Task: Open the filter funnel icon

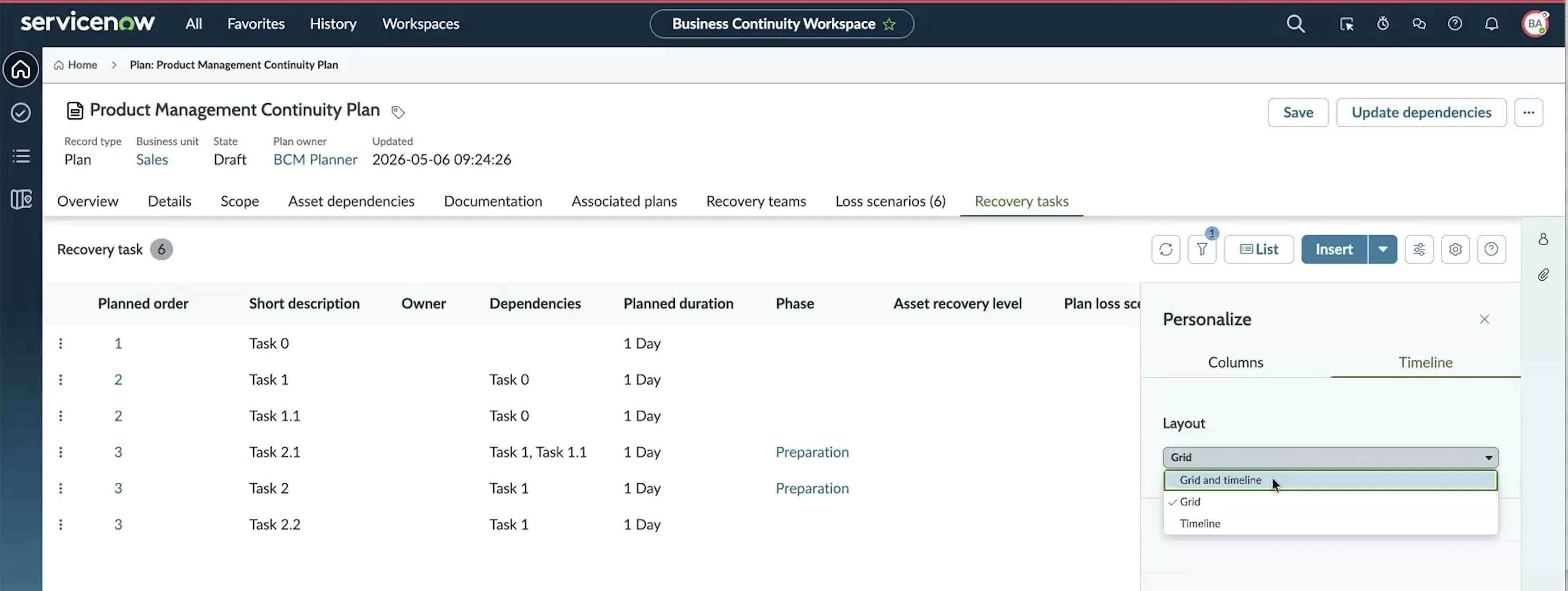Action: (1201, 249)
